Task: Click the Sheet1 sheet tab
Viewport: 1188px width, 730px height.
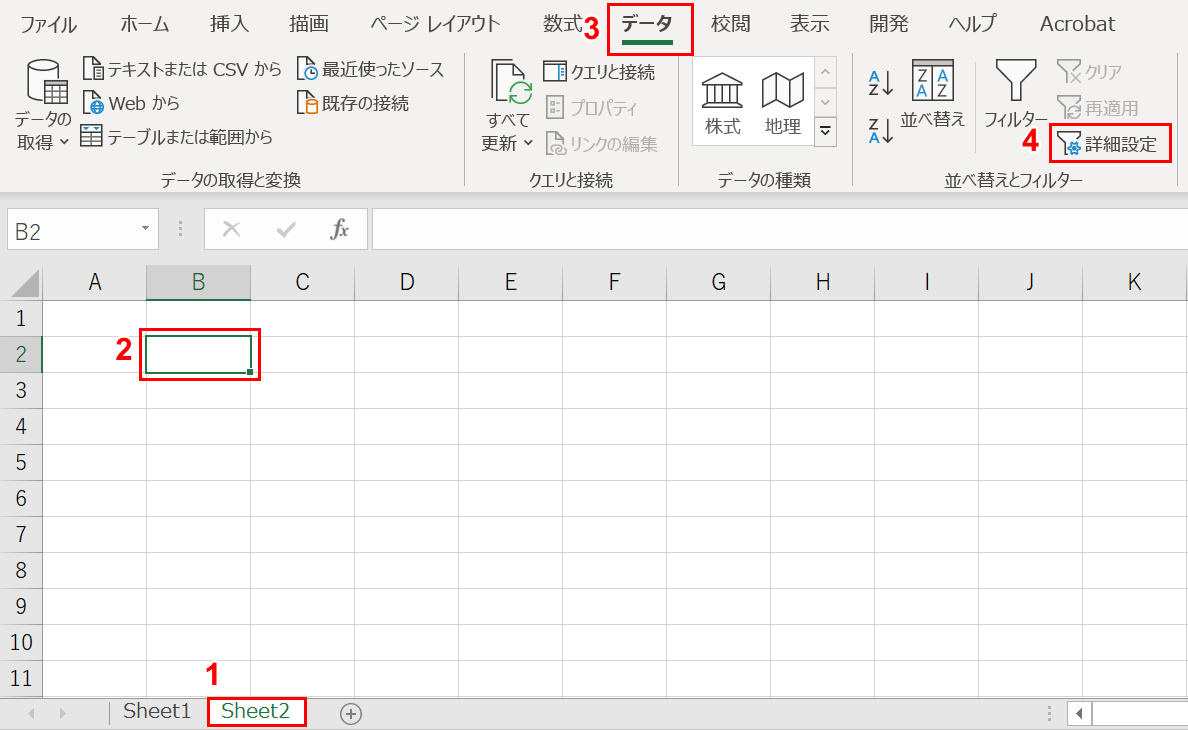Action: (156, 712)
